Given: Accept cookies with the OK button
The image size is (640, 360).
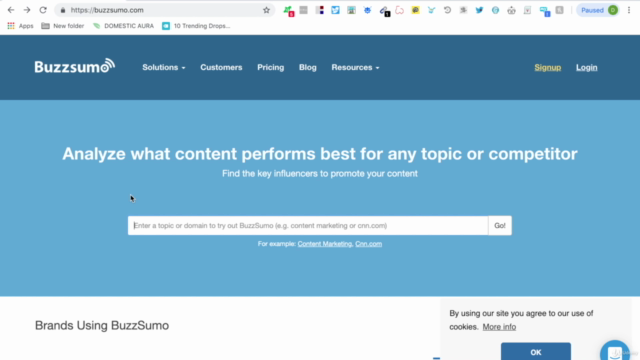Looking at the screenshot, I should [x=536, y=351].
